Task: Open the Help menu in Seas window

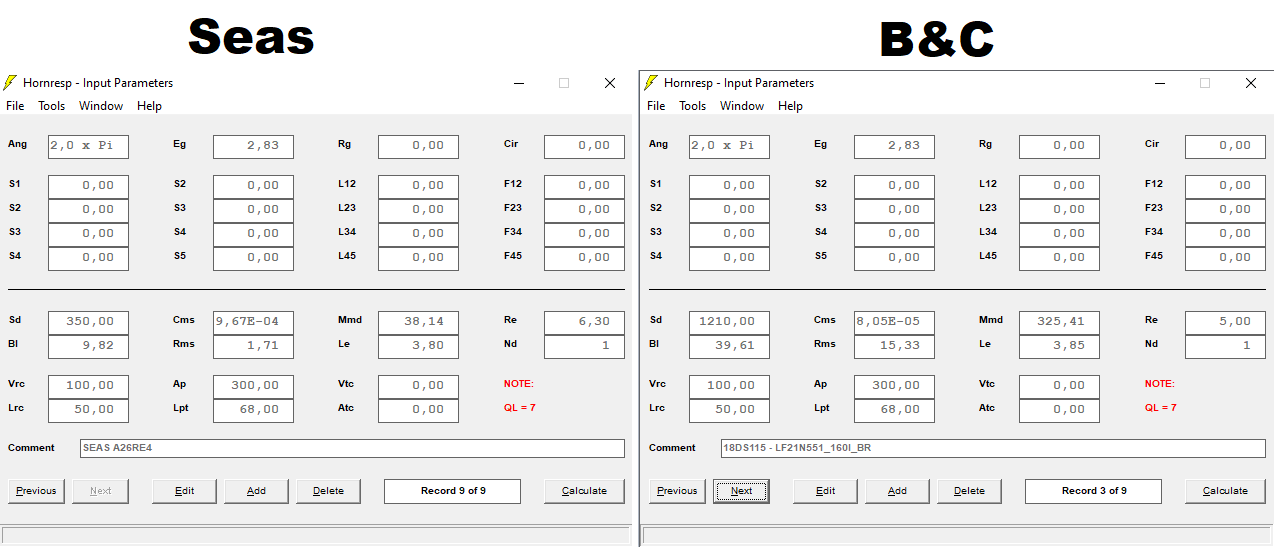Action: coord(149,106)
